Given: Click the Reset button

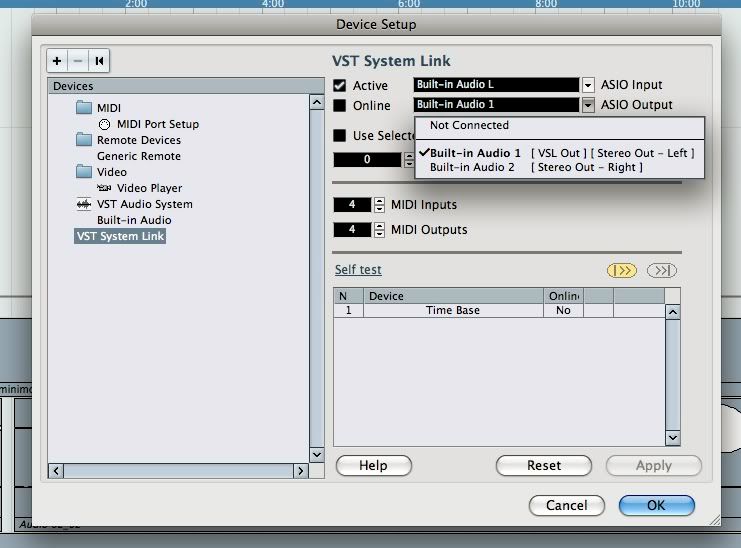Looking at the screenshot, I should coord(544,466).
